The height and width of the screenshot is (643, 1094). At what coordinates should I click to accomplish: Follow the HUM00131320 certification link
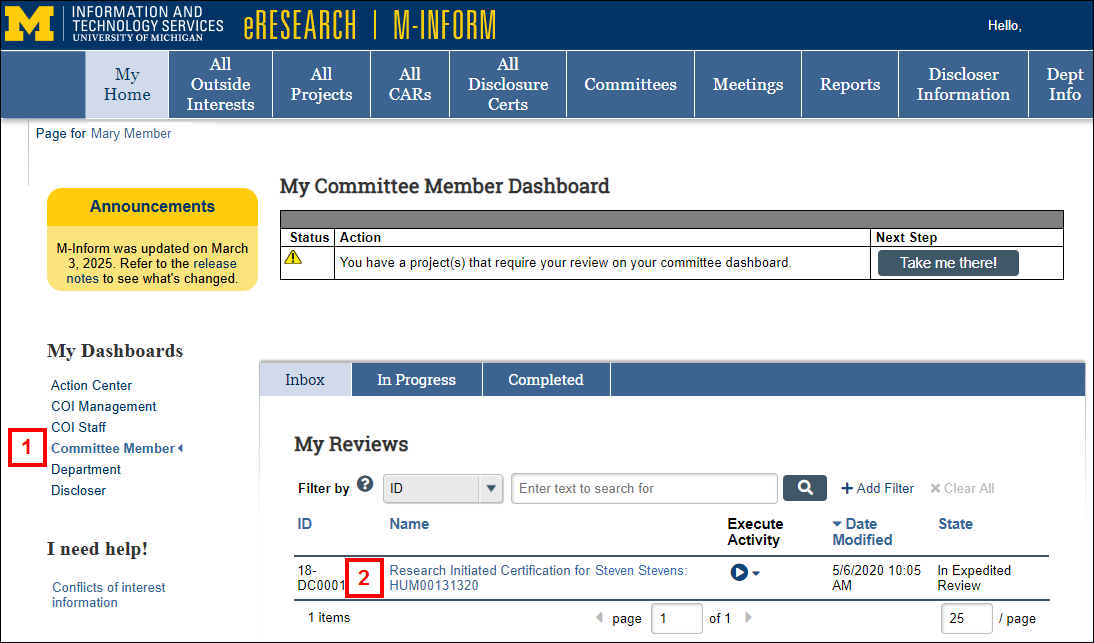click(434, 585)
